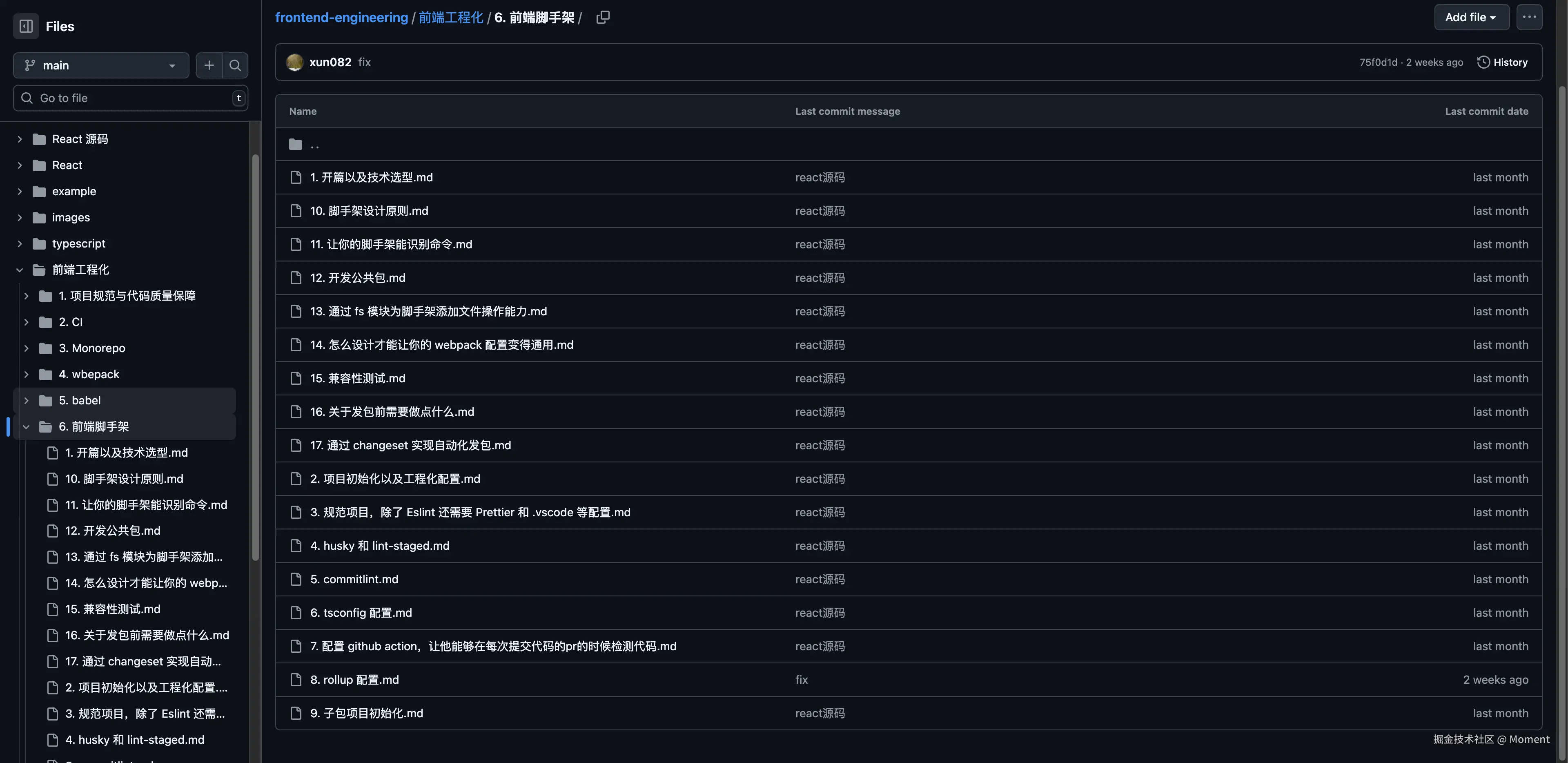Click the search magnifier icon in sidebar
Image resolution: width=1568 pixels, height=763 pixels.
tap(235, 65)
